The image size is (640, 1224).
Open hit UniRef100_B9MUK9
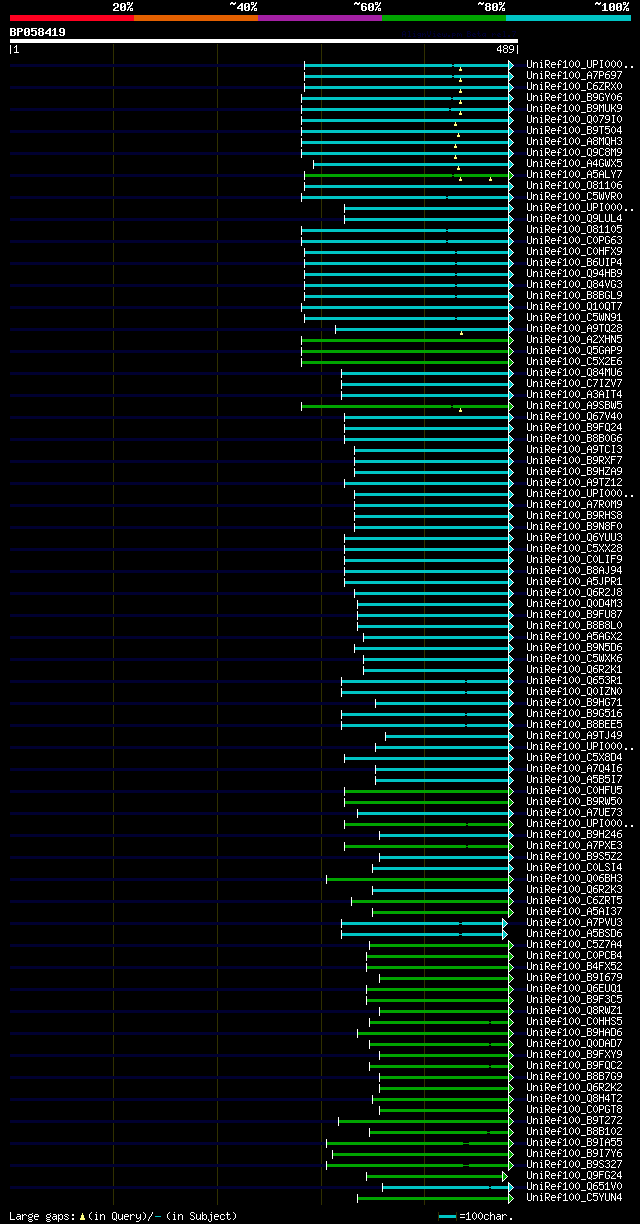(574, 109)
